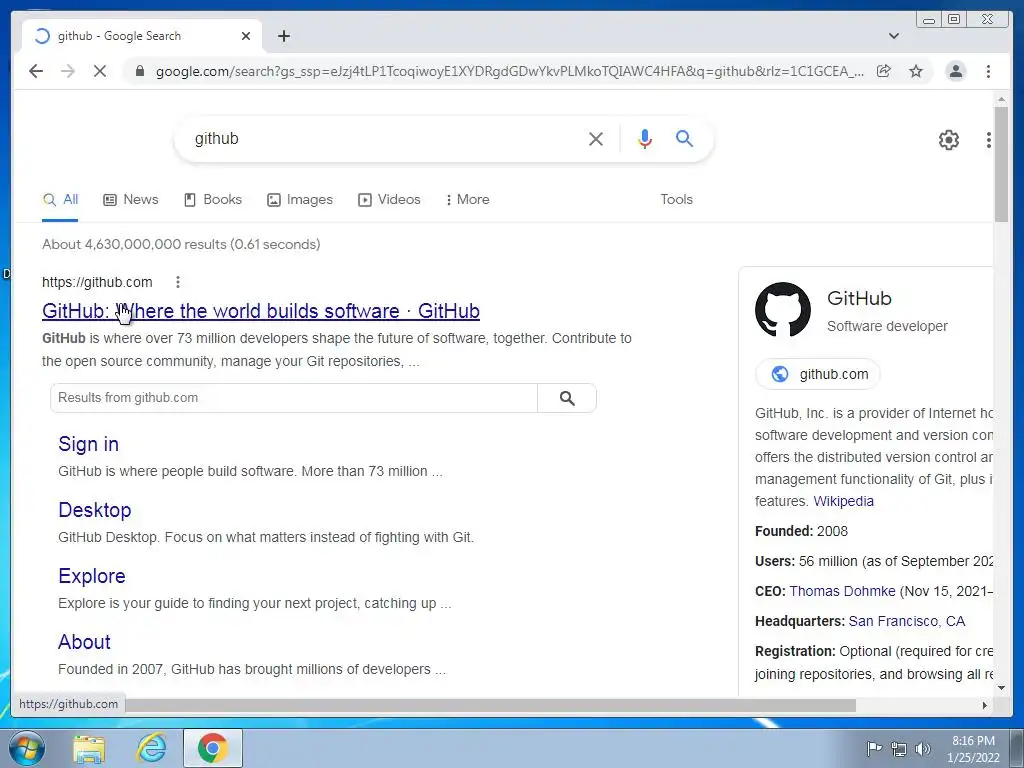This screenshot has height=768, width=1024.
Task: Start voice search with microphone
Action: [x=645, y=138]
